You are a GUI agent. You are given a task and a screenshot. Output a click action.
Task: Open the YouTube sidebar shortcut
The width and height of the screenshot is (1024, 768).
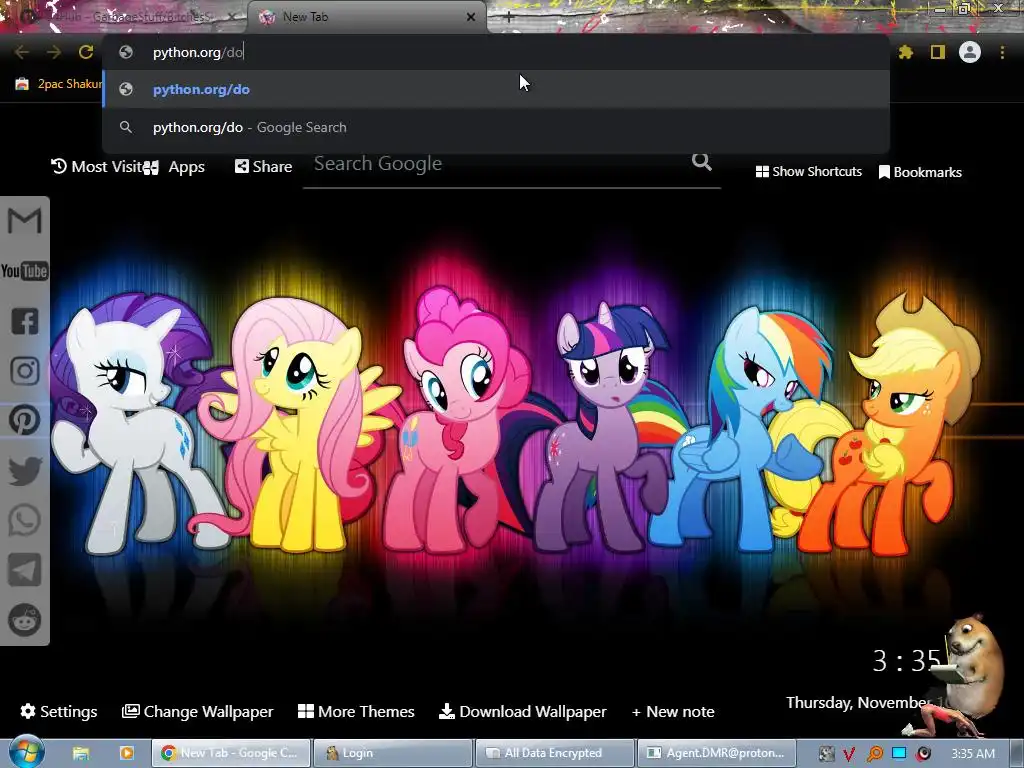pyautogui.click(x=24, y=270)
